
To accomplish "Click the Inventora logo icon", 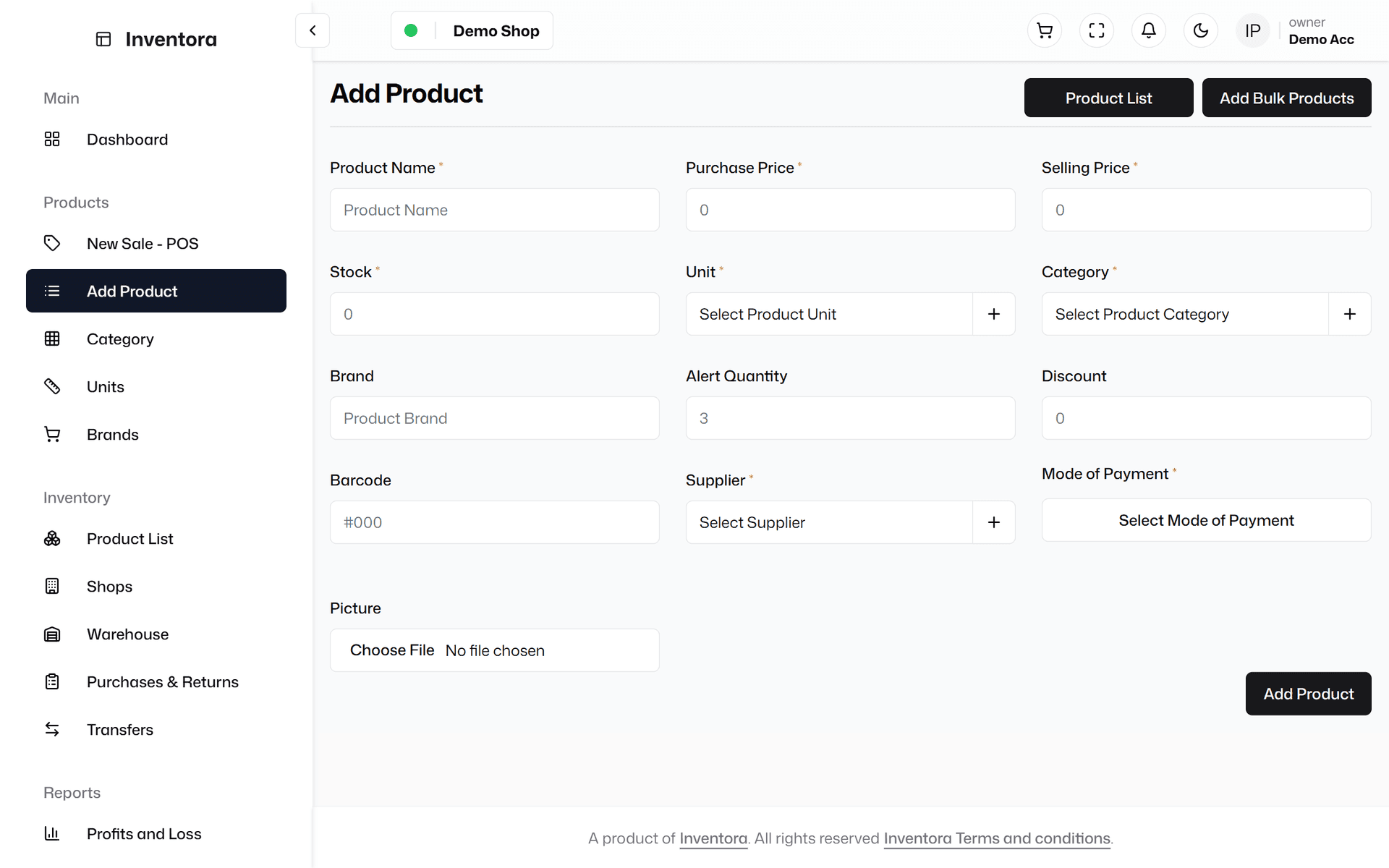I will (103, 39).
